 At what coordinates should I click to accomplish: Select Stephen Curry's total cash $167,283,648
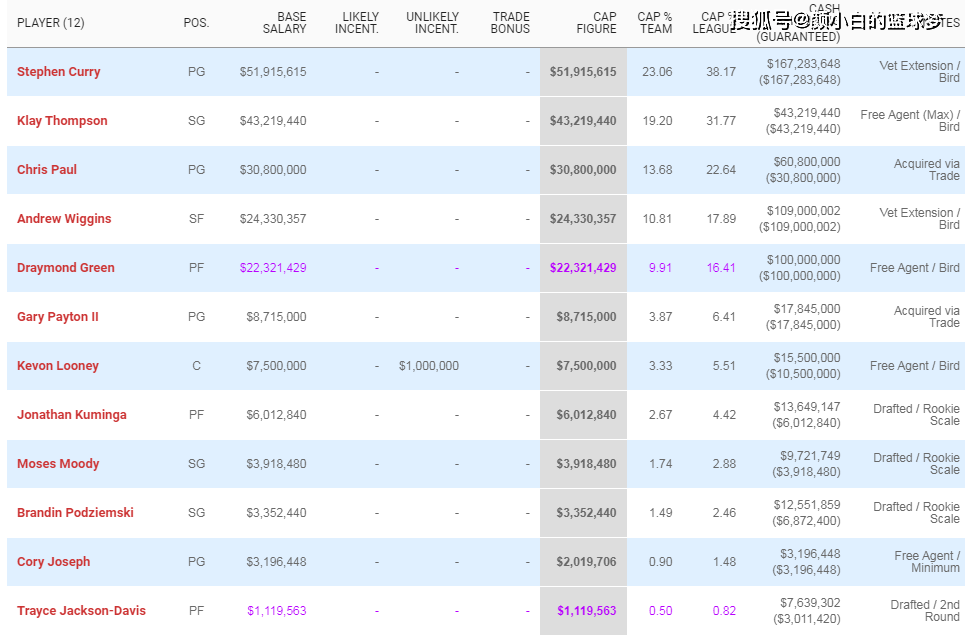pyautogui.click(x=803, y=64)
